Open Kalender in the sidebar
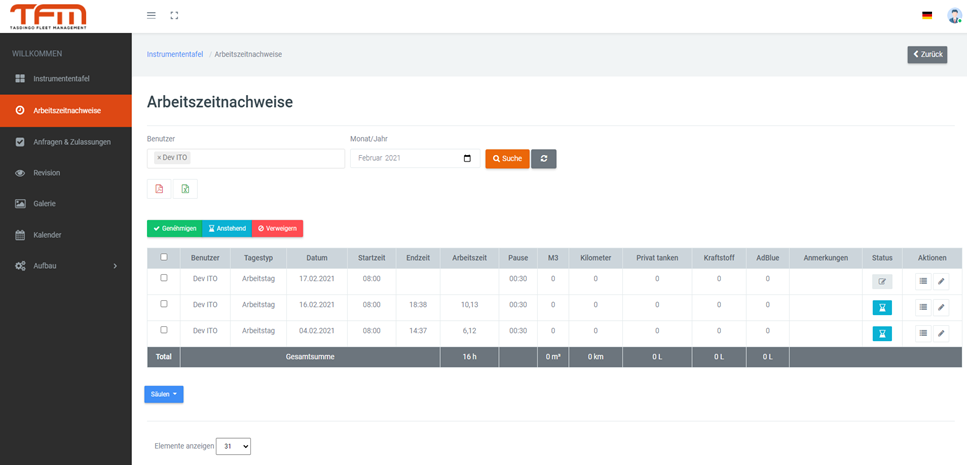Viewport: 967px width, 465px height. [x=65, y=235]
